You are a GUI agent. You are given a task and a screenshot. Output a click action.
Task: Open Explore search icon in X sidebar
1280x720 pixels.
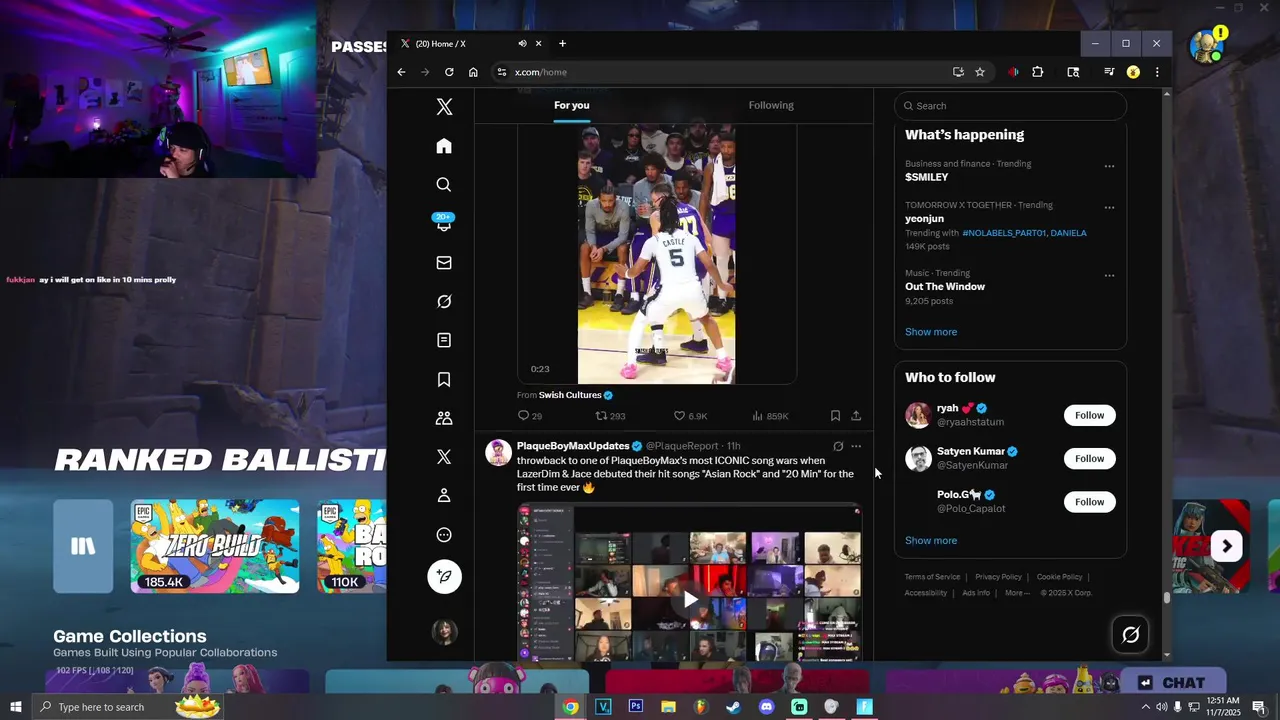(444, 185)
